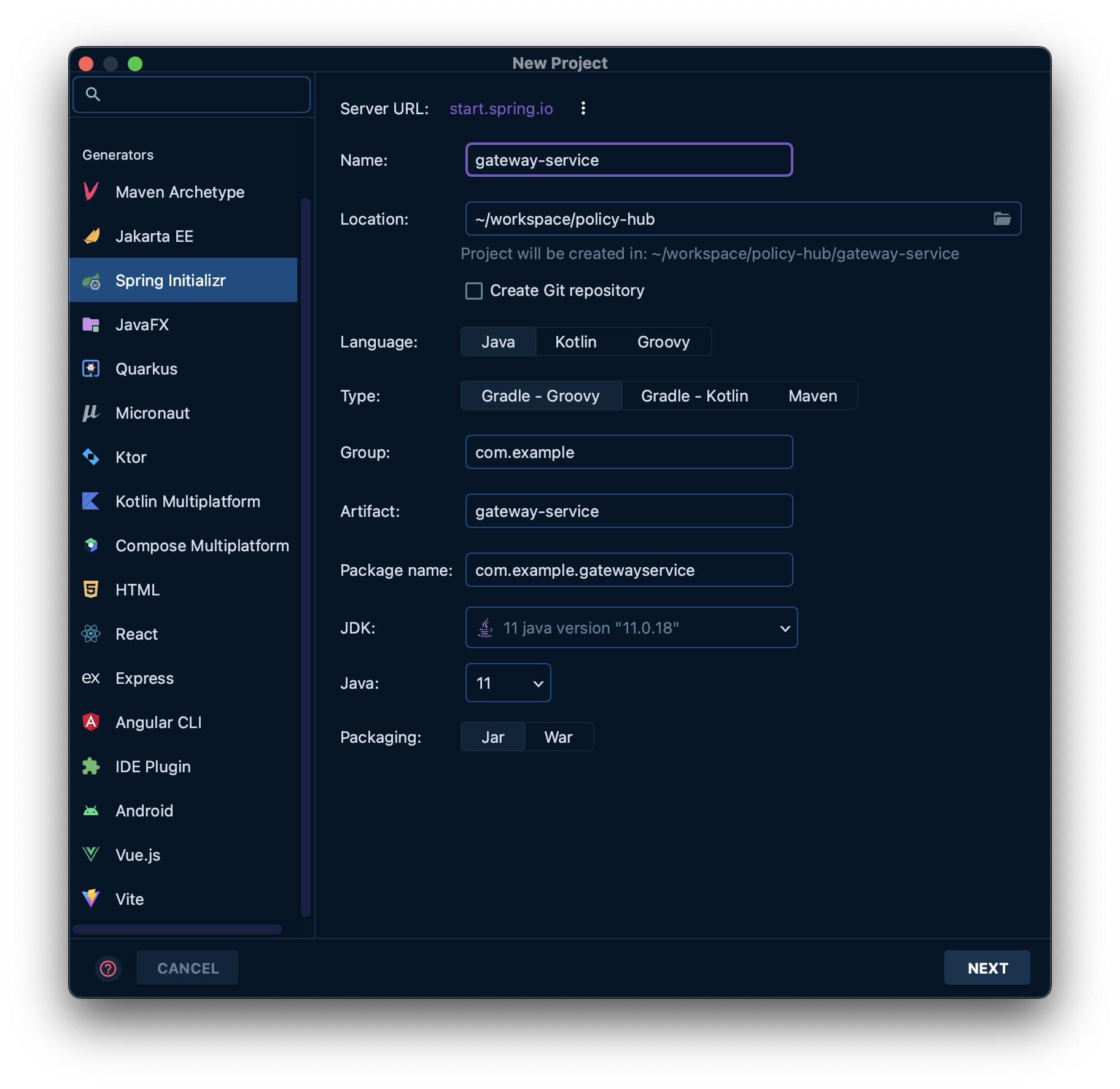The width and height of the screenshot is (1120, 1089).
Task: Open the Java version dropdown
Action: click(x=508, y=683)
